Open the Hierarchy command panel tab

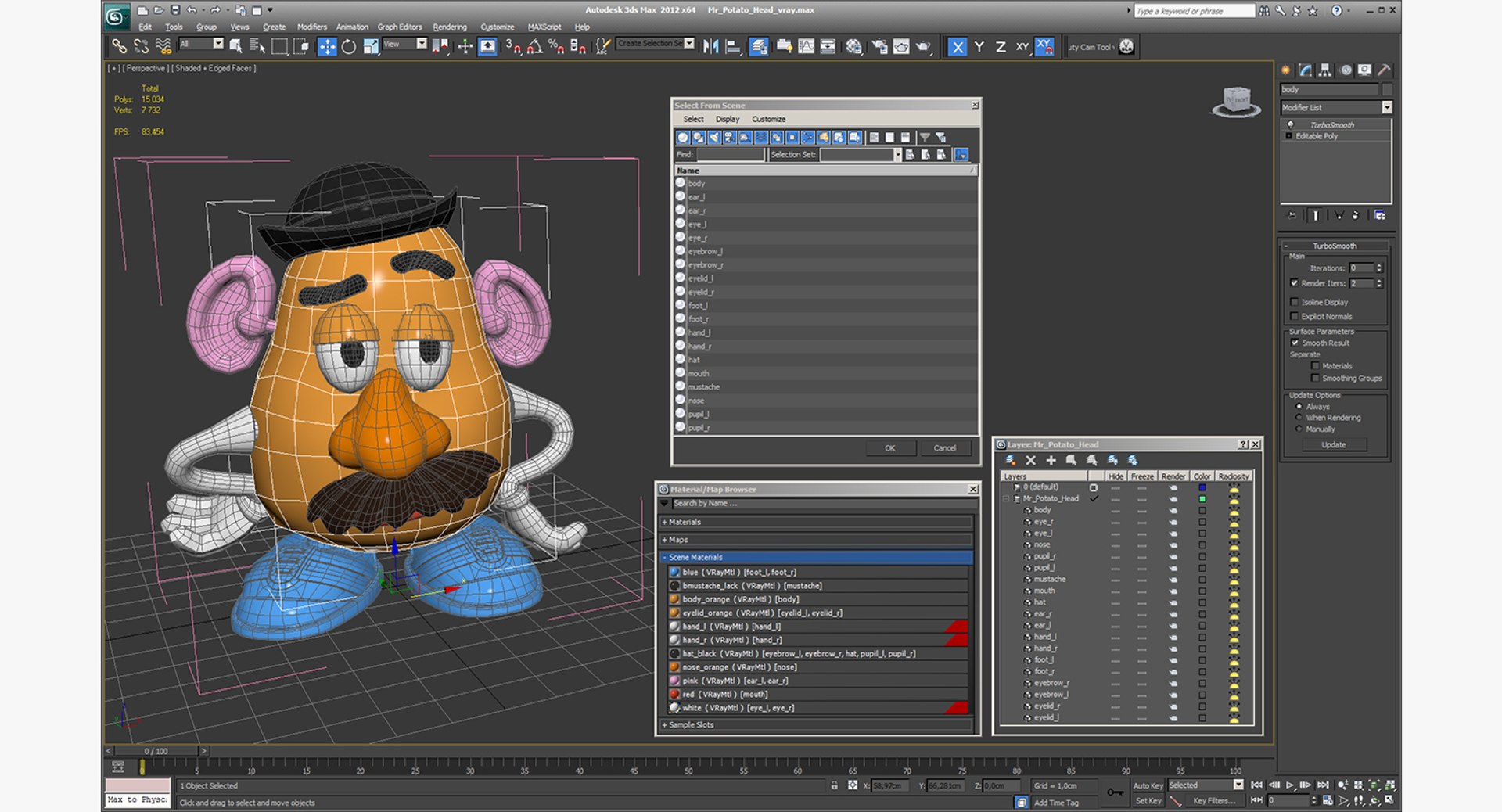tap(1324, 70)
